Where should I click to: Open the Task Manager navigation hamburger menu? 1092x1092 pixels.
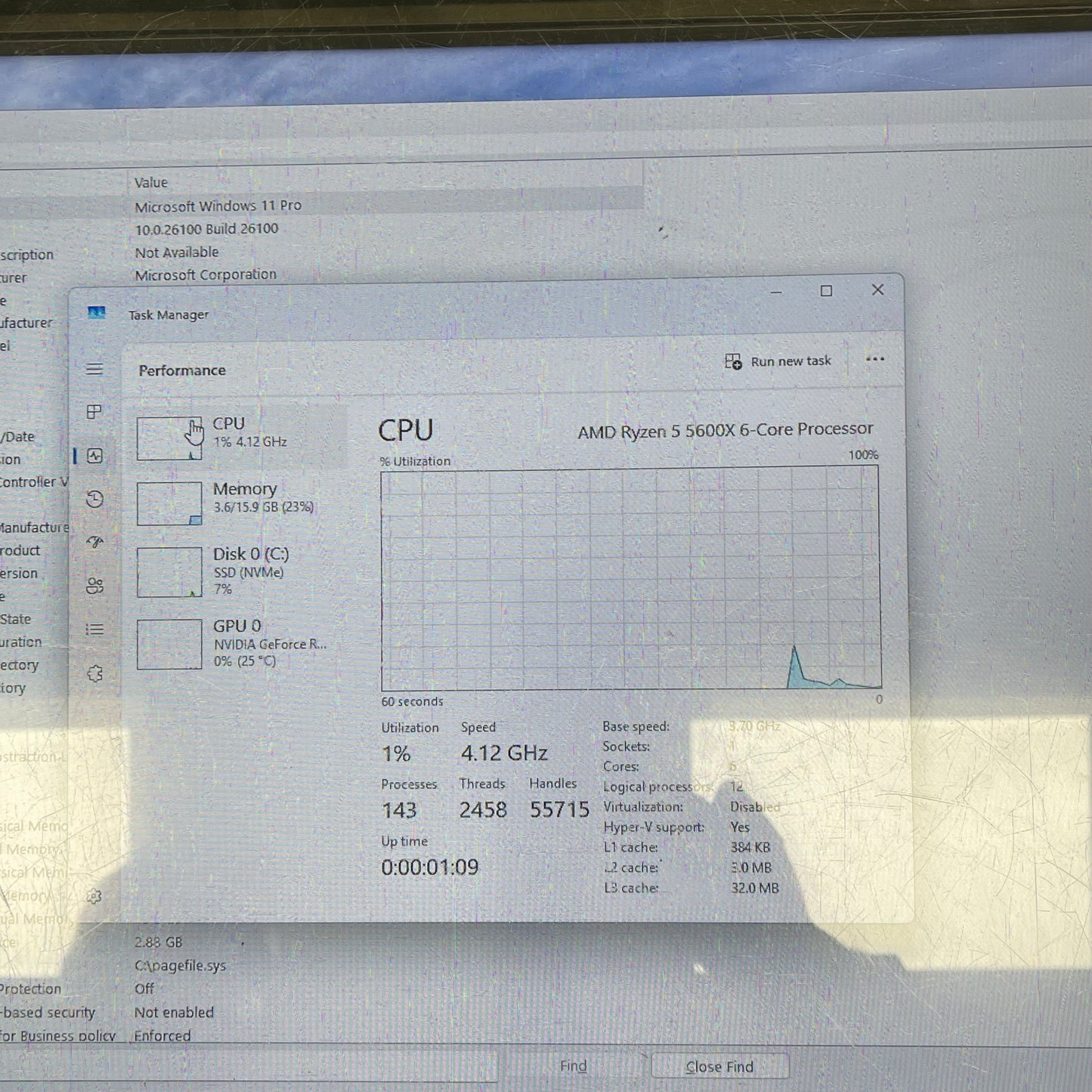(94, 369)
